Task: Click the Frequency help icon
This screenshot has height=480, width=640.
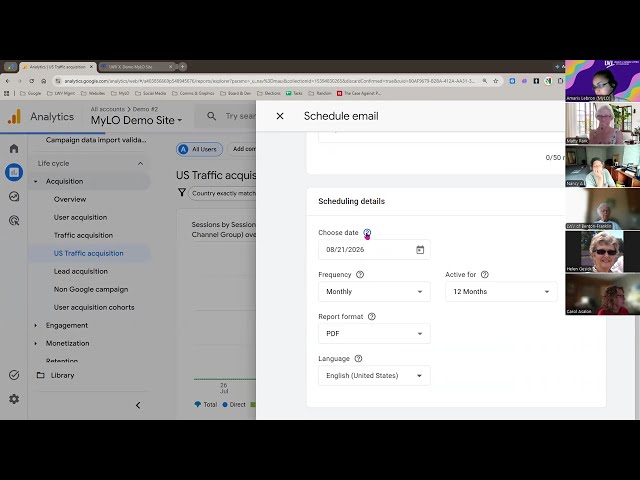Action: click(x=360, y=275)
